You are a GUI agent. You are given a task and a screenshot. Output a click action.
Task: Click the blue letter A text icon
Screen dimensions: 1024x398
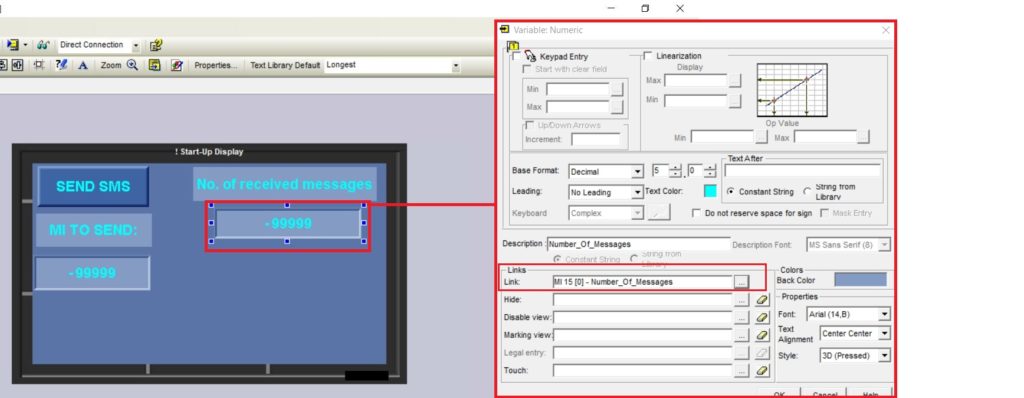click(x=83, y=65)
